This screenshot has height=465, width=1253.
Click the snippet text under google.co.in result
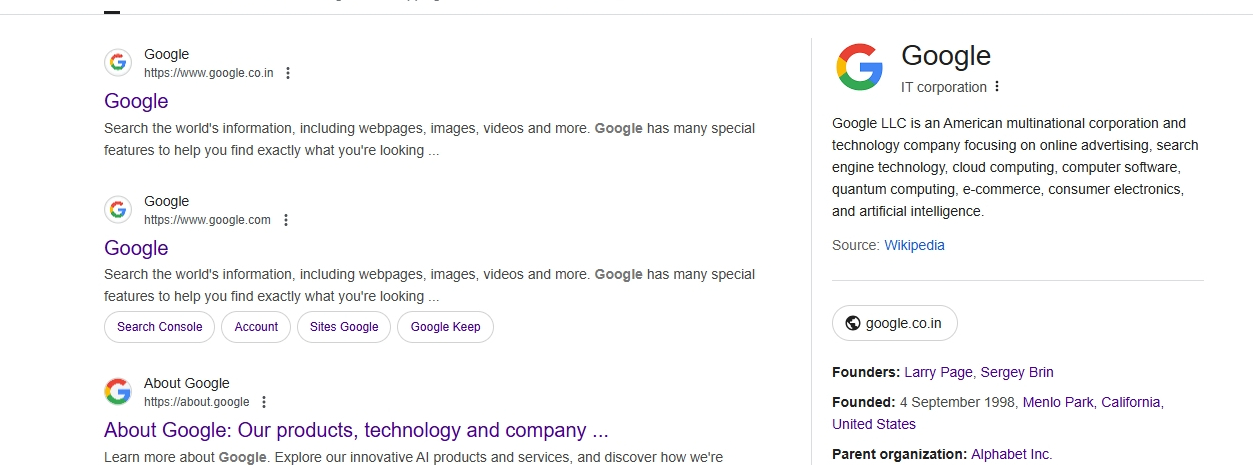429,140
